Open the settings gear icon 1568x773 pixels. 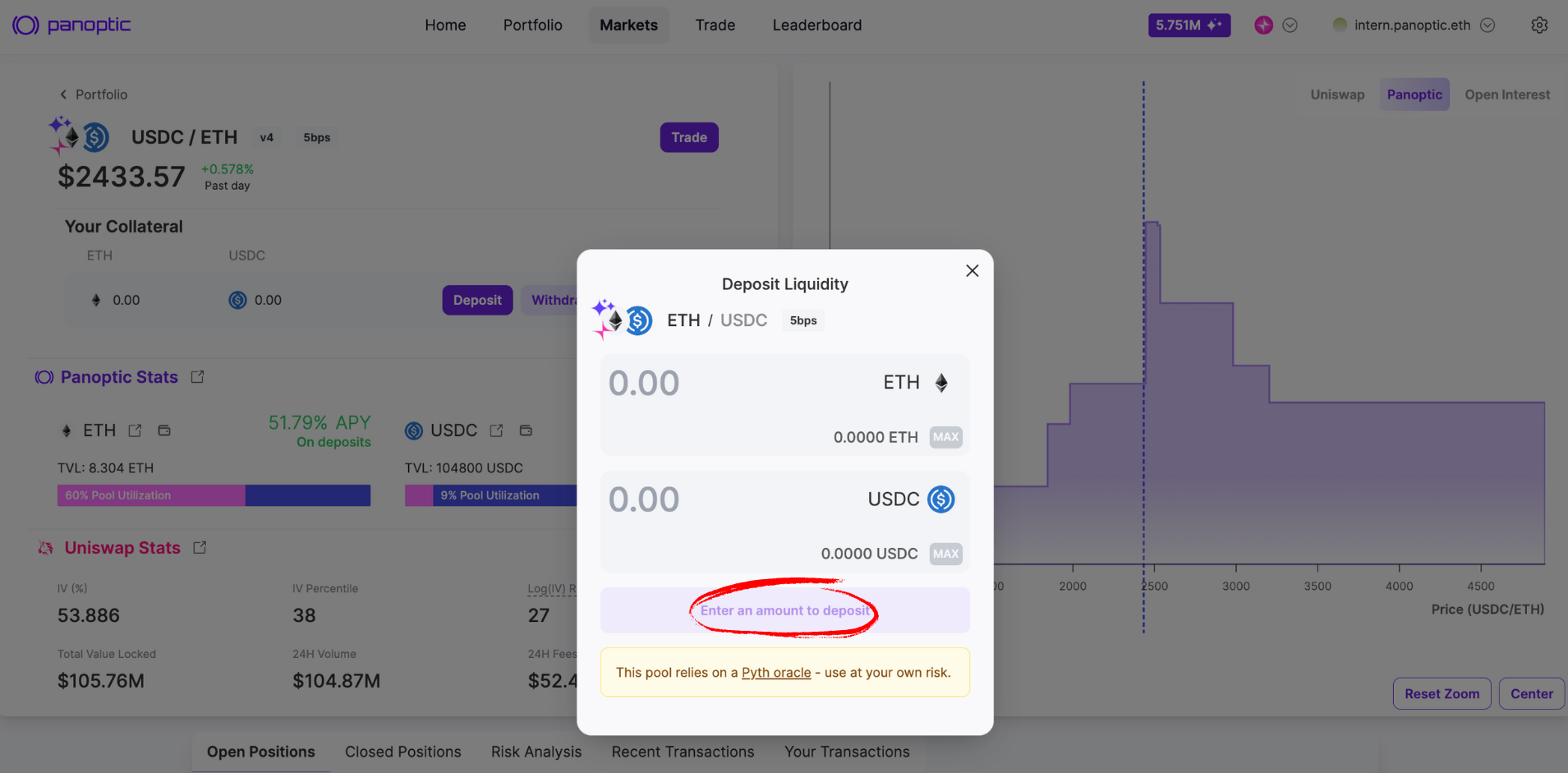tap(1539, 25)
